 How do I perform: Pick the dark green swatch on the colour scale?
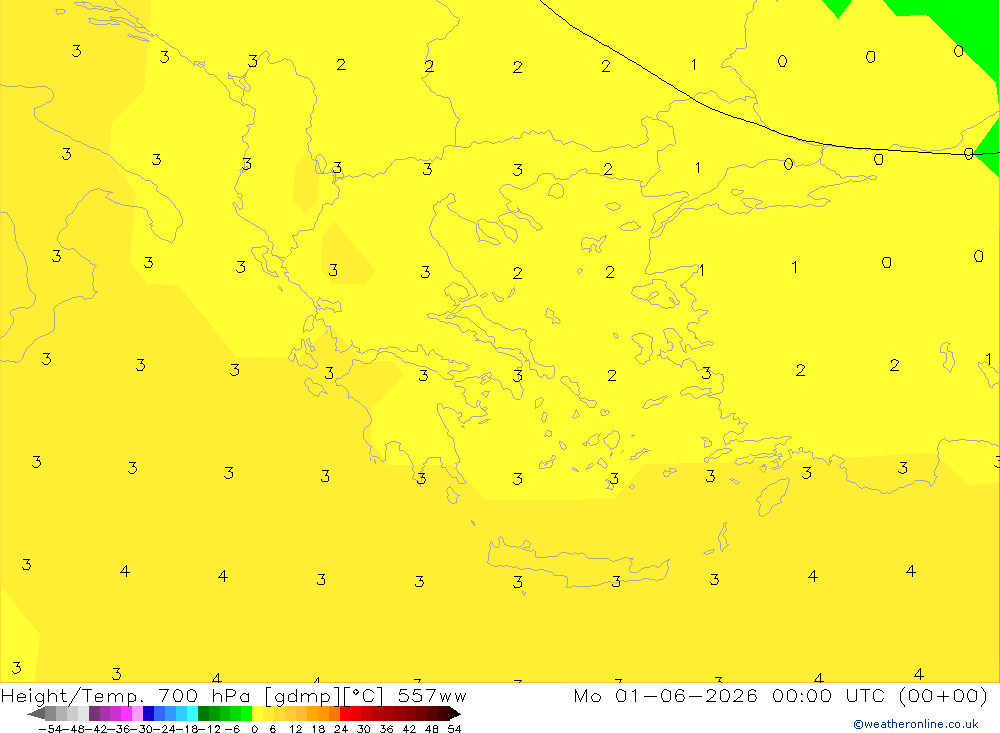point(203,714)
